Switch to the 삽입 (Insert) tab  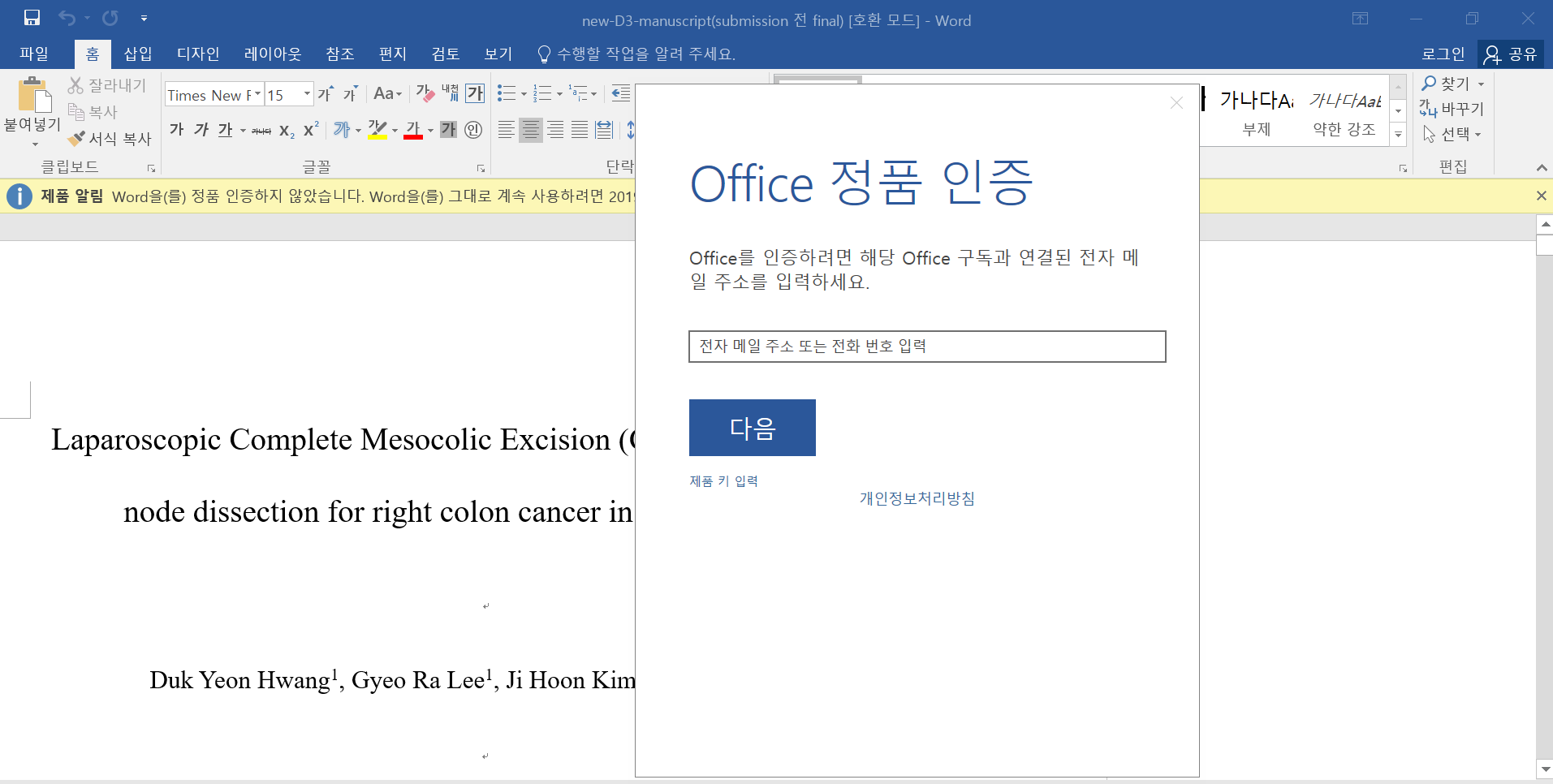pyautogui.click(x=138, y=54)
